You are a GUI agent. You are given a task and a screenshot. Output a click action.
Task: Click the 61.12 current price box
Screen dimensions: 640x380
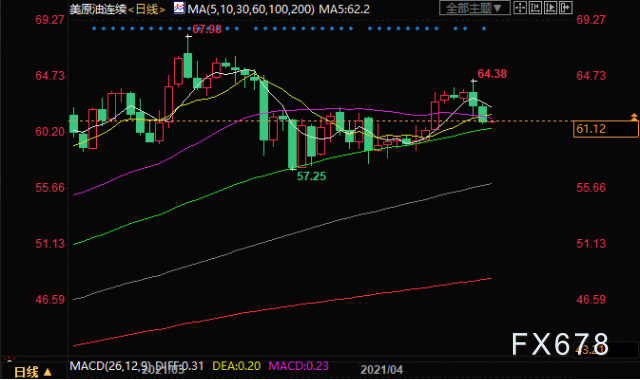(x=605, y=129)
